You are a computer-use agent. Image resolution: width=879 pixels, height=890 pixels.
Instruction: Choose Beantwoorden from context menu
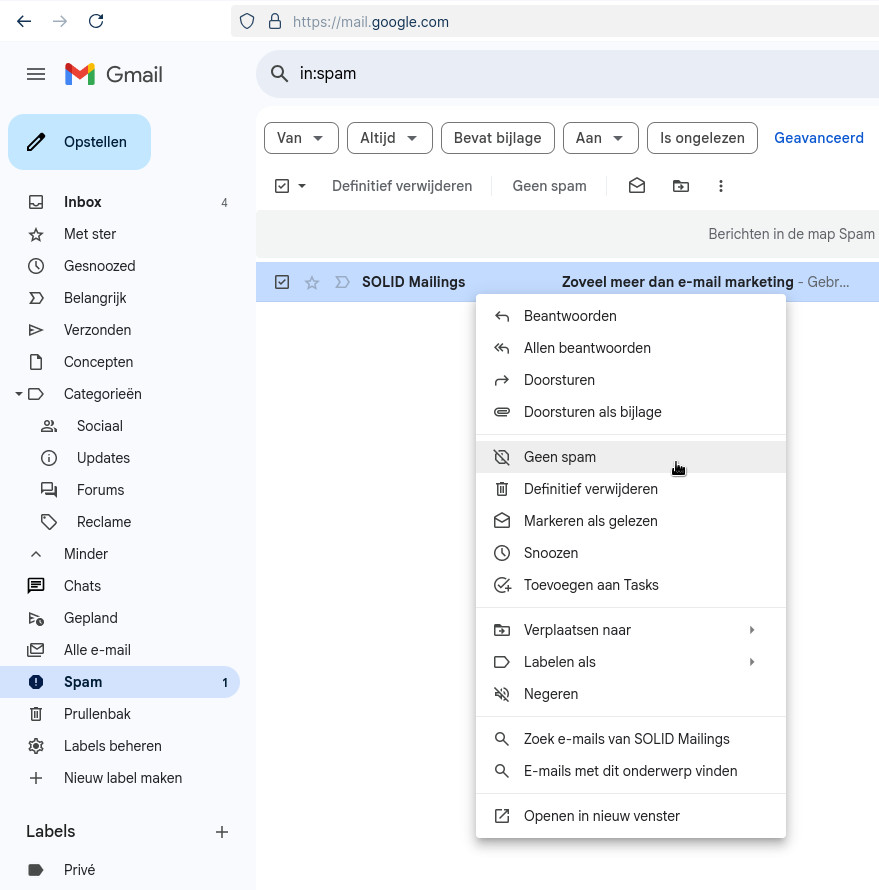click(x=630, y=316)
